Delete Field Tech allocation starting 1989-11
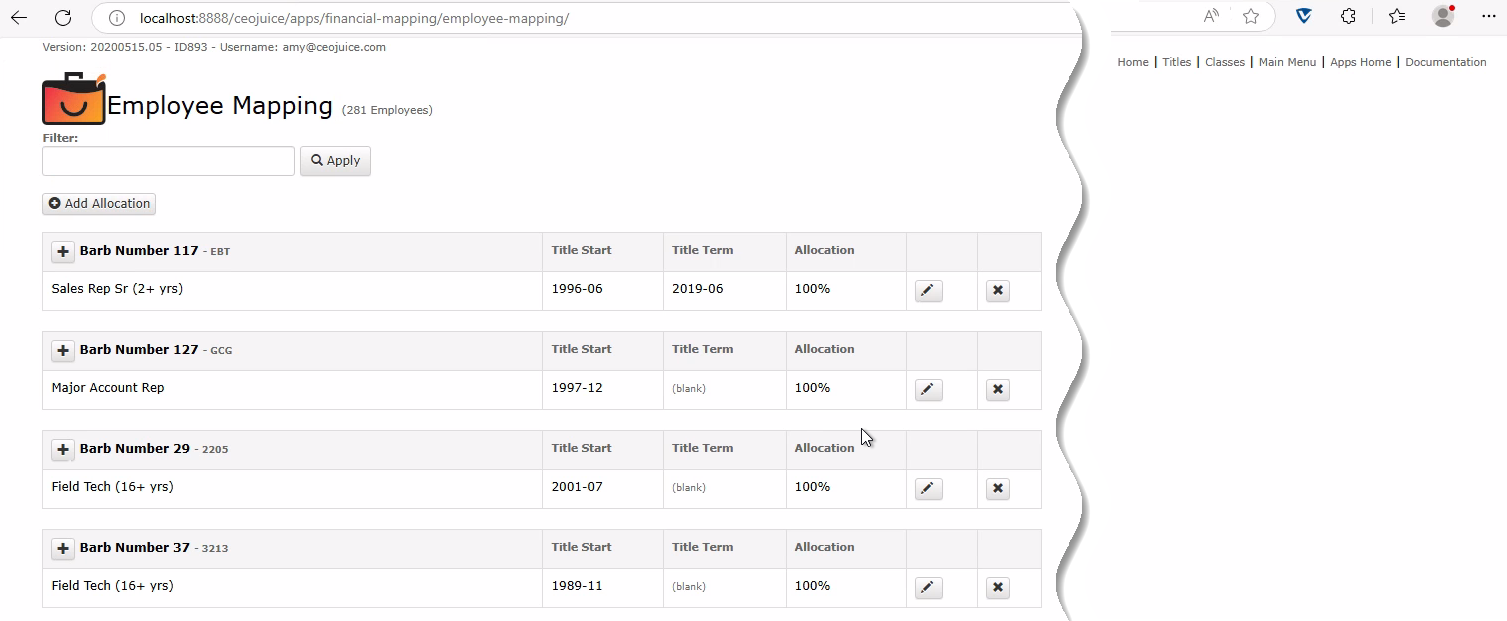This screenshot has height=621, width=1507. tap(997, 588)
